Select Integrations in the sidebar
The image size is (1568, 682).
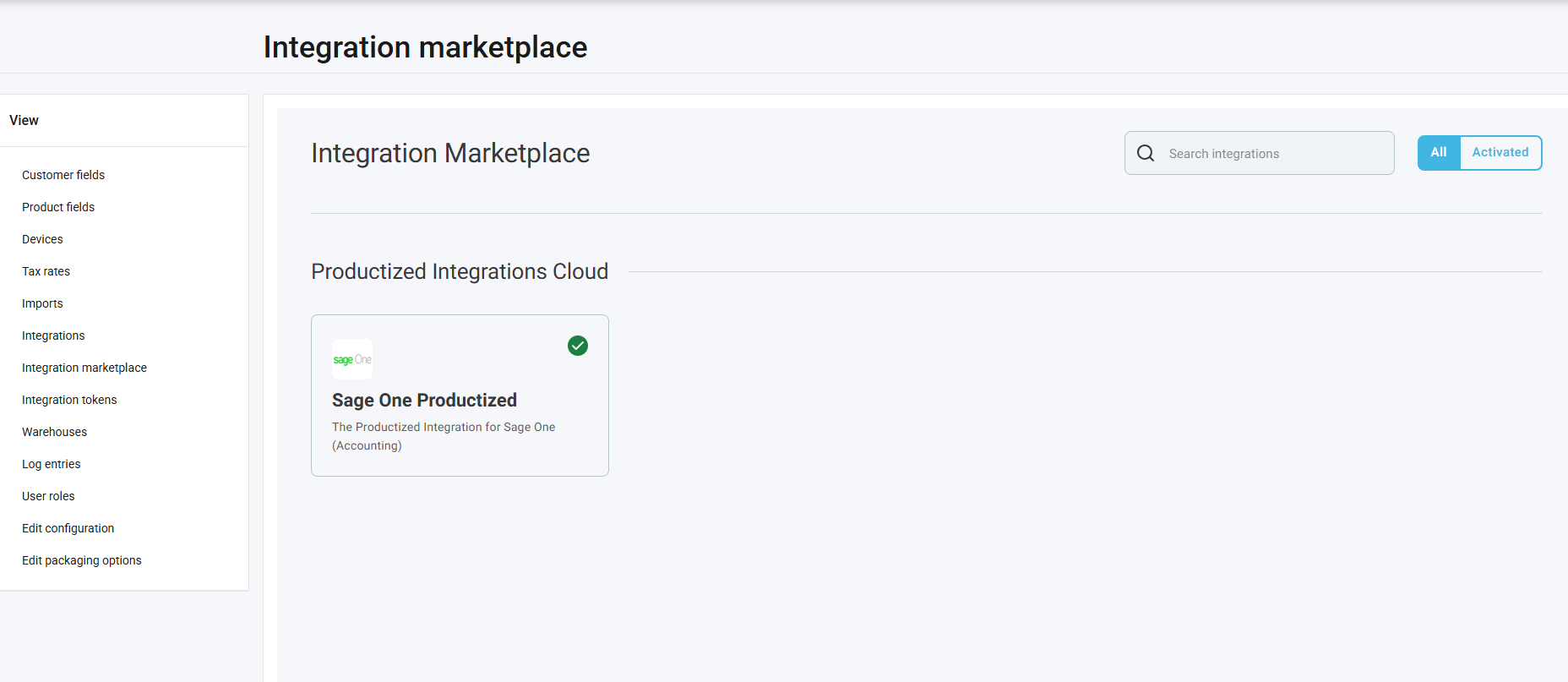coord(53,336)
